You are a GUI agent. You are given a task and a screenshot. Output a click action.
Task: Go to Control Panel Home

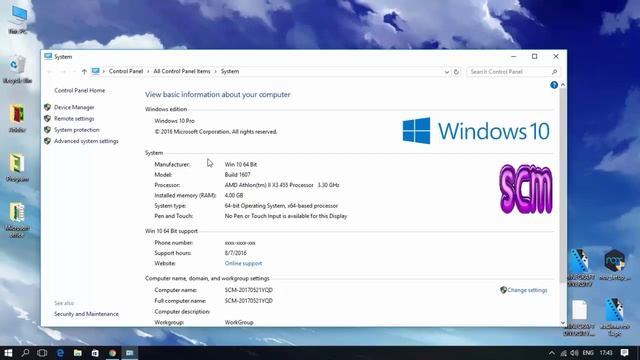80,91
